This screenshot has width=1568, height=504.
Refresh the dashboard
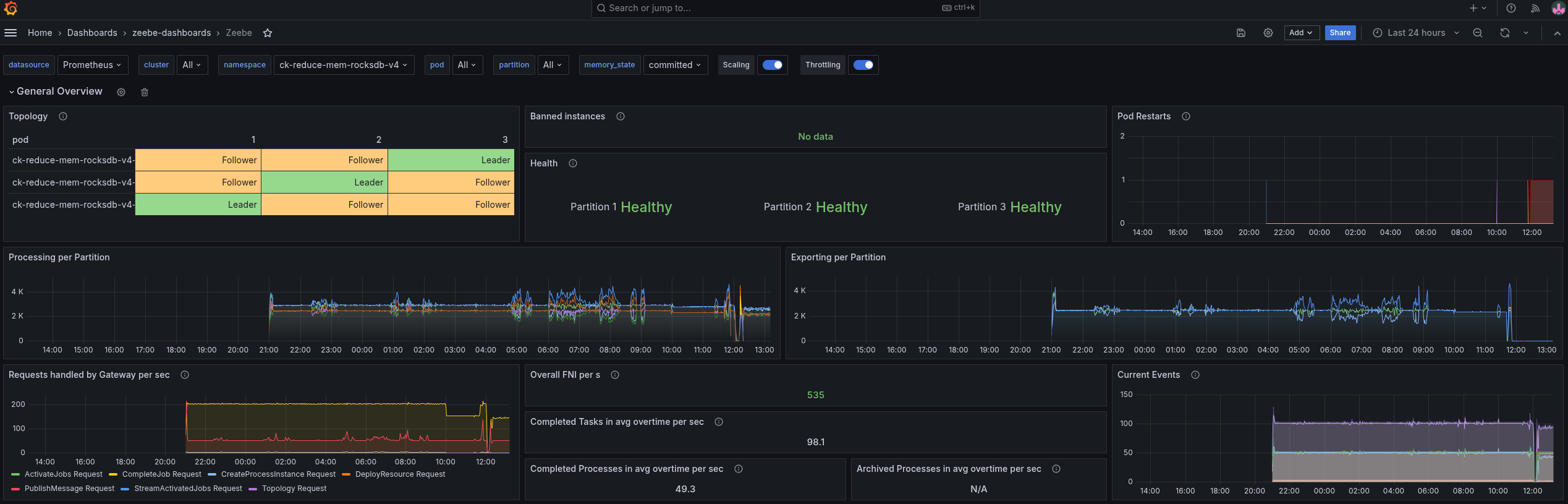point(1505,33)
